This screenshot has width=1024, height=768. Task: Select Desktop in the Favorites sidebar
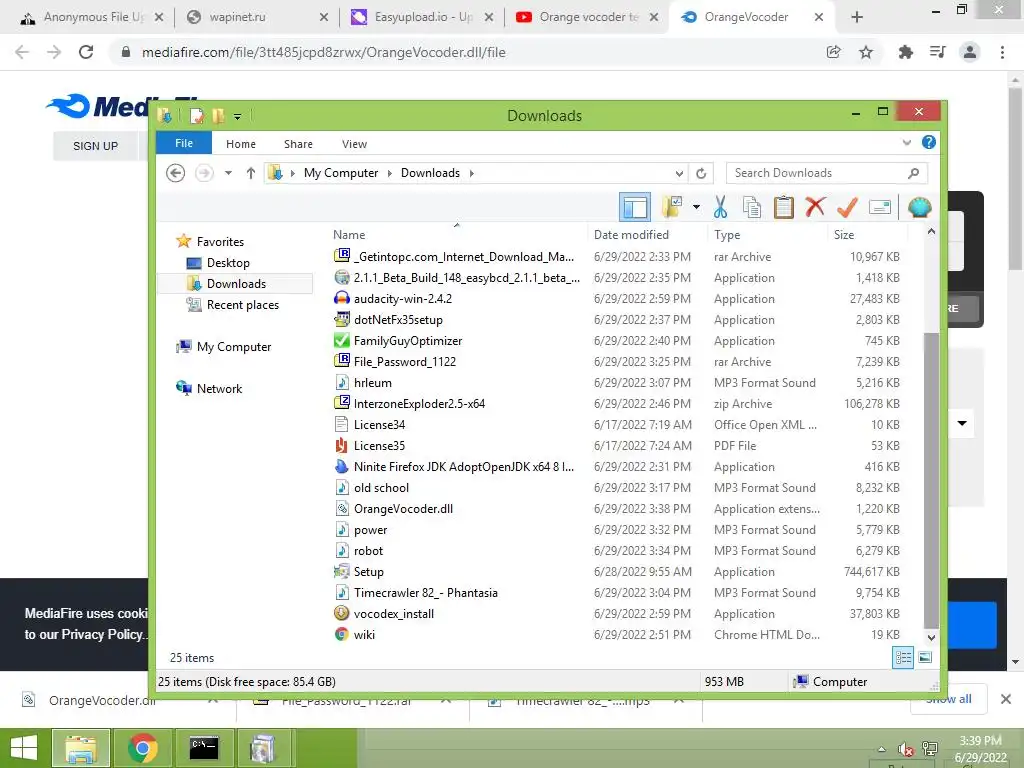tap(228, 263)
